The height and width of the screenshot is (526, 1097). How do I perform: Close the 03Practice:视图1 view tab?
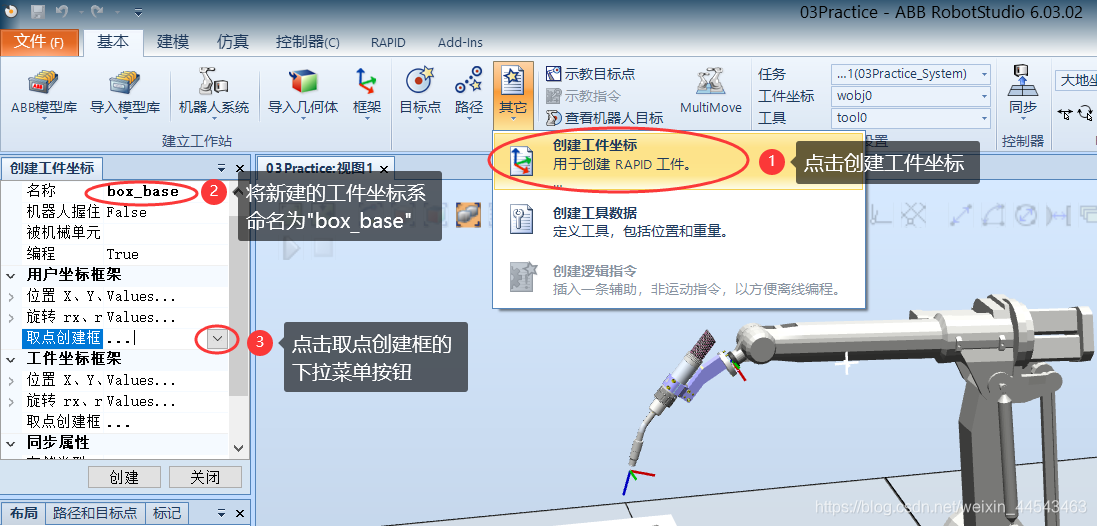pos(385,169)
